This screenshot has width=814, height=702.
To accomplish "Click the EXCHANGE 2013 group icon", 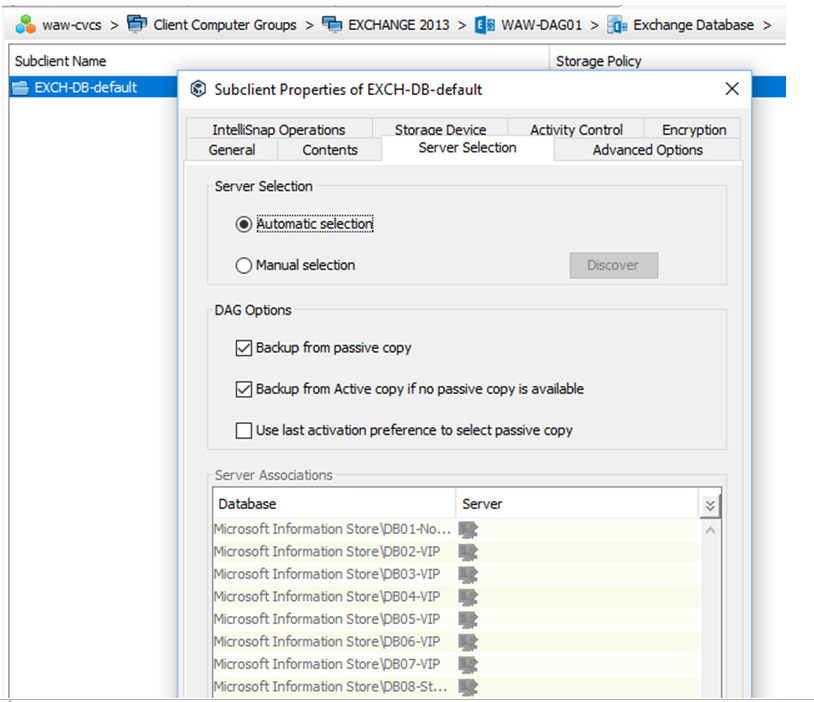I will (x=332, y=24).
